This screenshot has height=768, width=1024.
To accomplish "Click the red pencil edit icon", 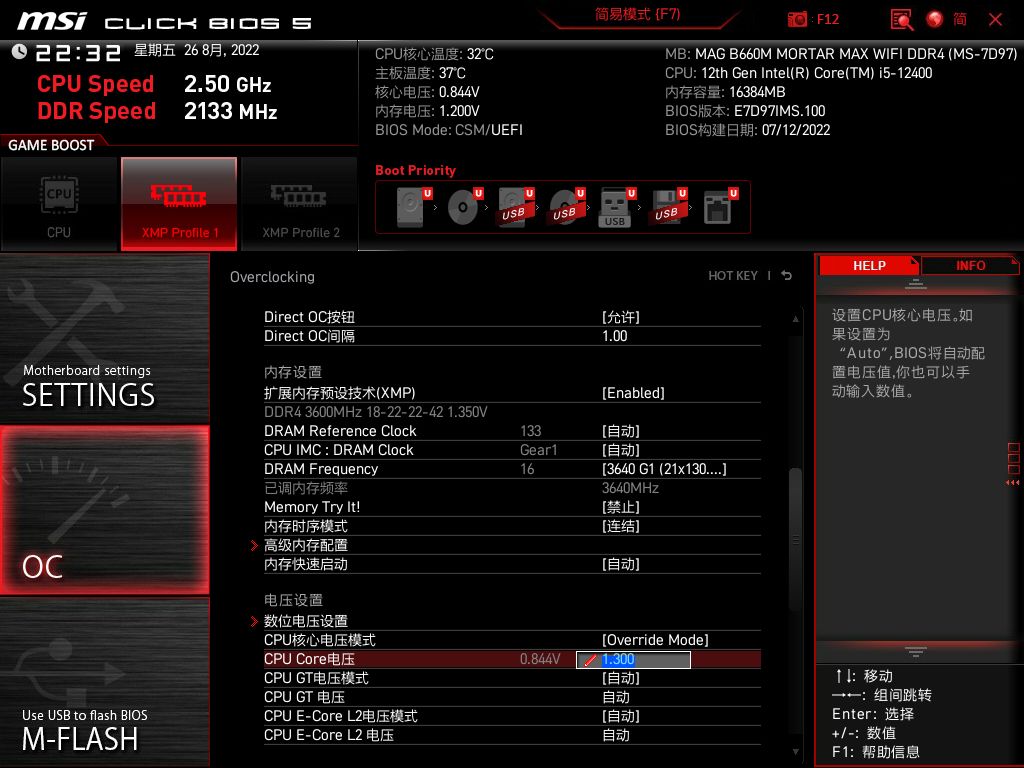I will pos(590,660).
